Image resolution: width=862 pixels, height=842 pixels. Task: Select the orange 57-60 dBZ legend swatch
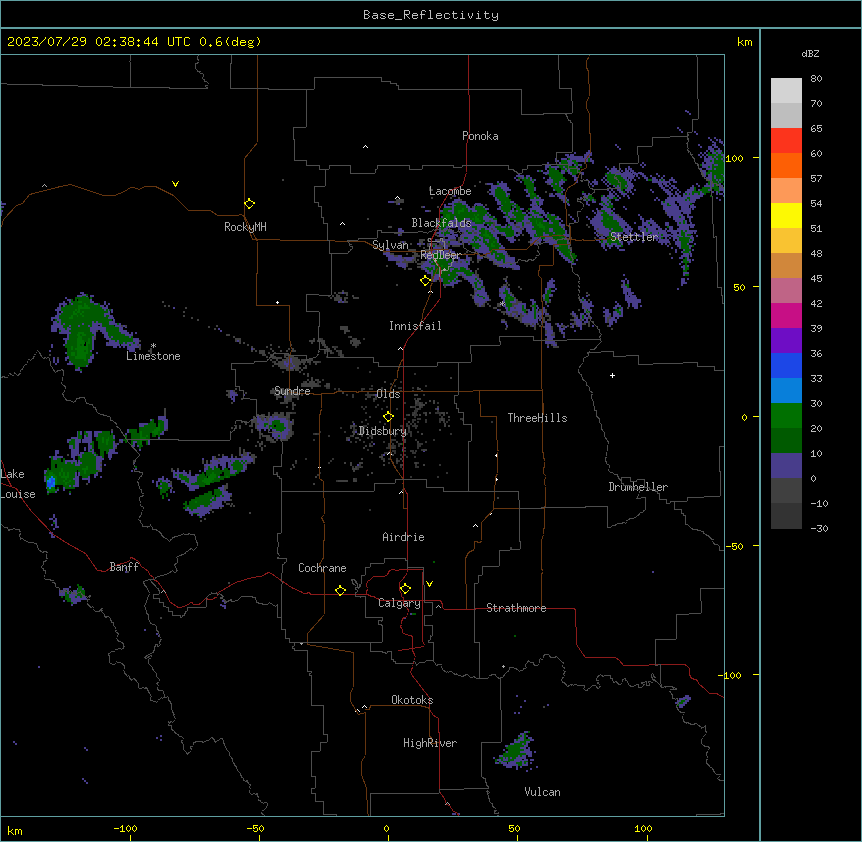tap(786, 166)
